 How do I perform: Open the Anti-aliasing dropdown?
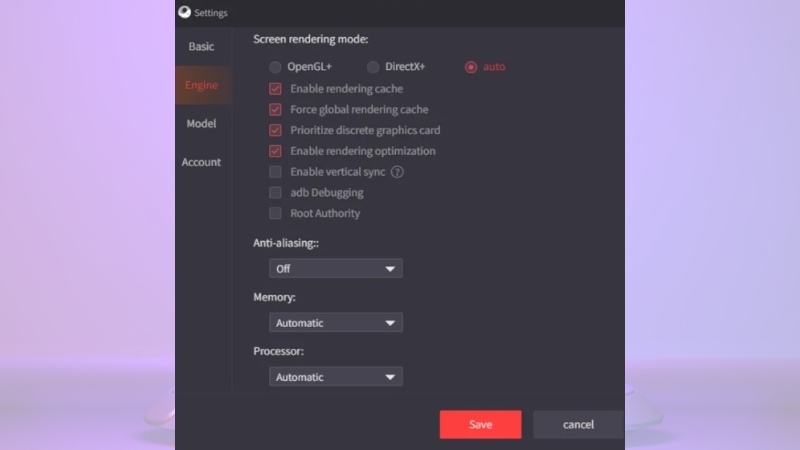pos(336,269)
